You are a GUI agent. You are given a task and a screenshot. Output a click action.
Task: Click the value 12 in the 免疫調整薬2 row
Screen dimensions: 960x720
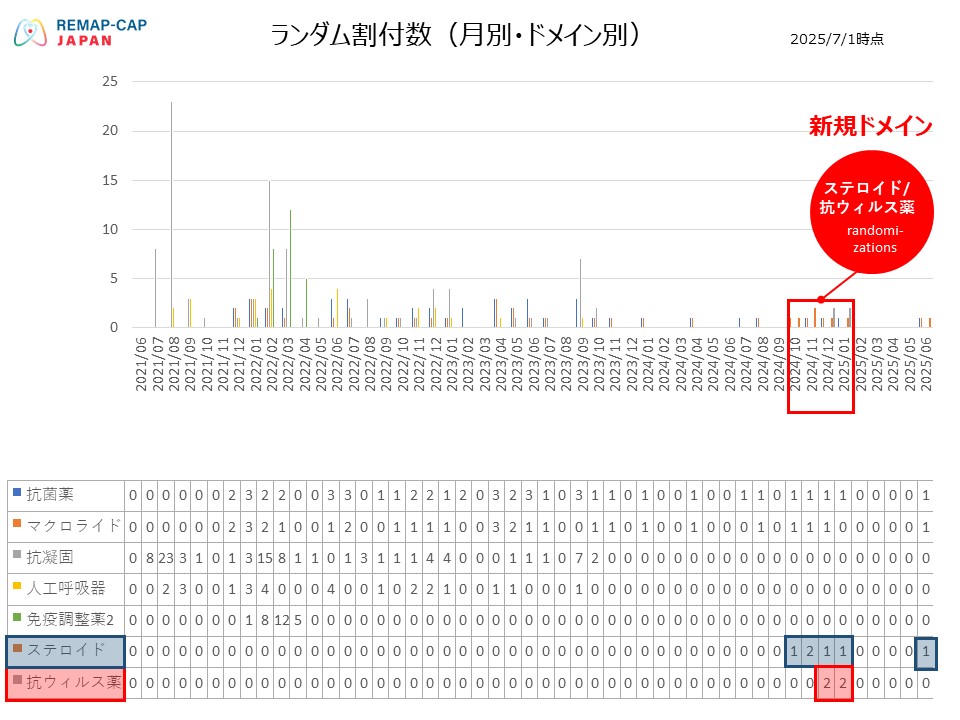tap(282, 620)
